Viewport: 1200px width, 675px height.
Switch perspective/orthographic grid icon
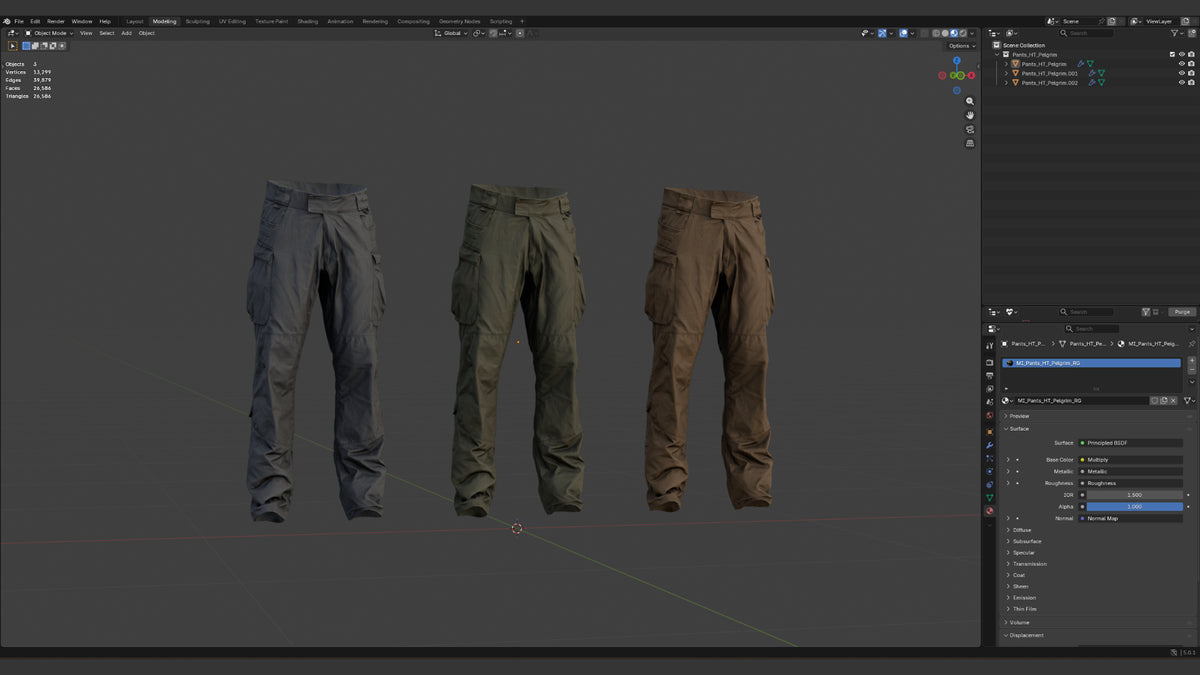point(970,143)
